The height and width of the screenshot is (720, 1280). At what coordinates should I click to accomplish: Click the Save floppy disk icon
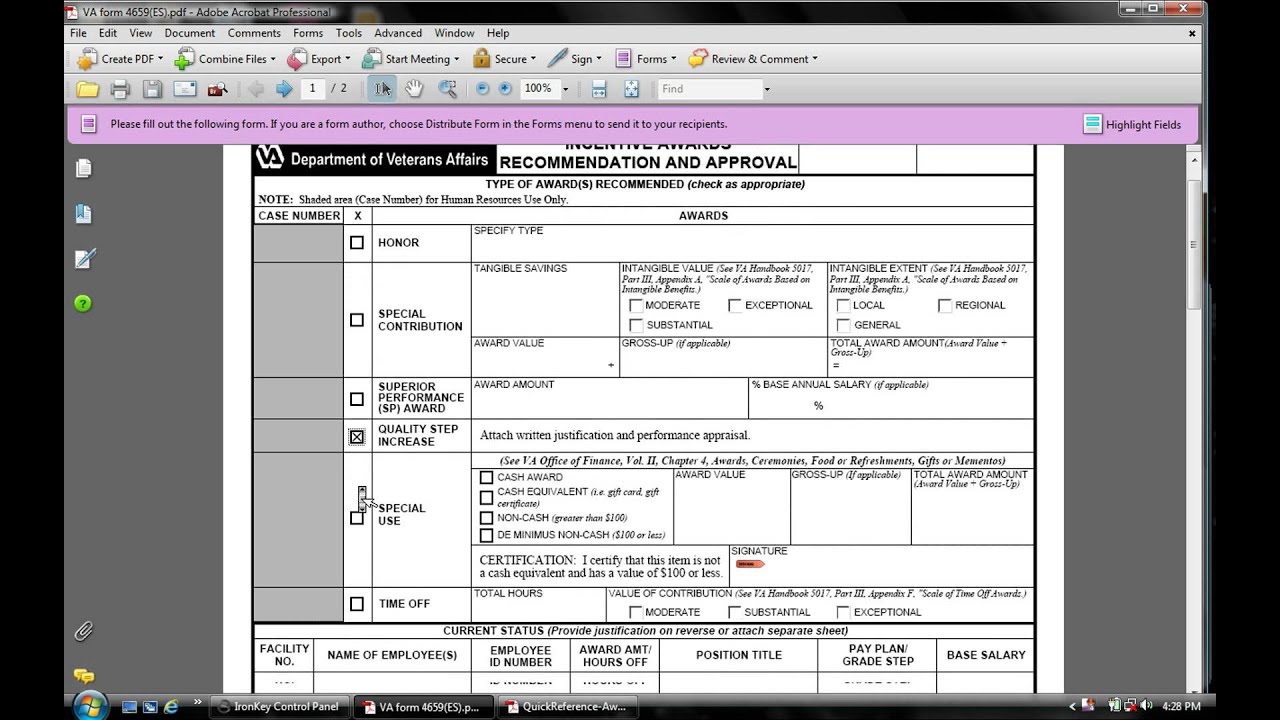pos(152,89)
